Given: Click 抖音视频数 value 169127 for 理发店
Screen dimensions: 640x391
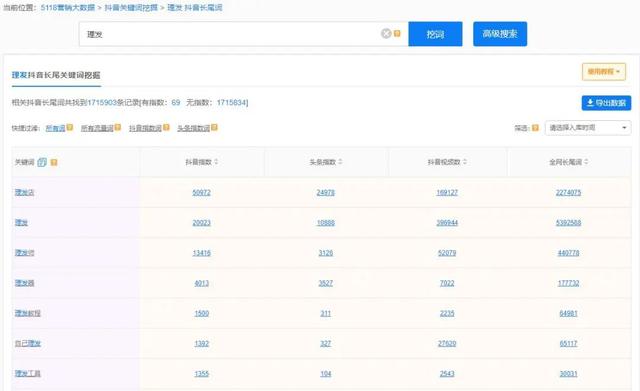Looking at the screenshot, I should pyautogui.click(x=447, y=192).
